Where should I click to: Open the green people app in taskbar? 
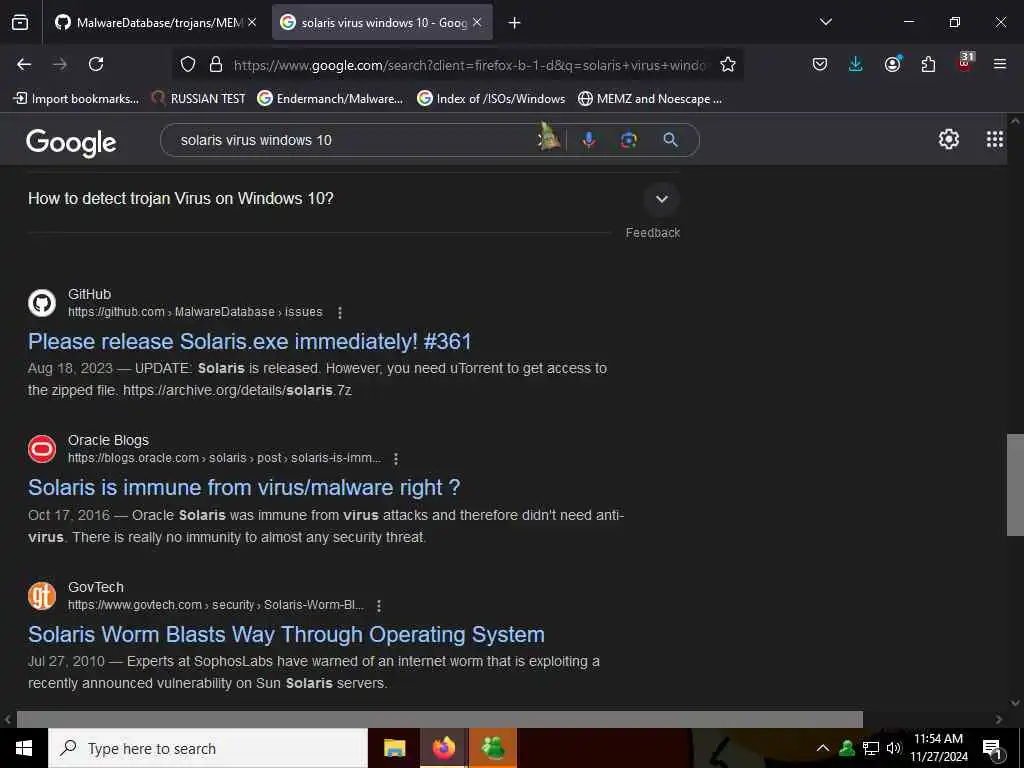pyautogui.click(x=493, y=748)
